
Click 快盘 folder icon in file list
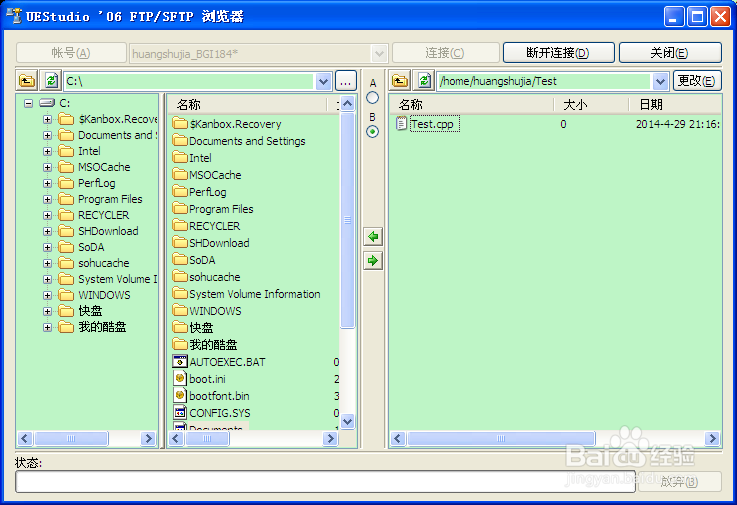180,327
